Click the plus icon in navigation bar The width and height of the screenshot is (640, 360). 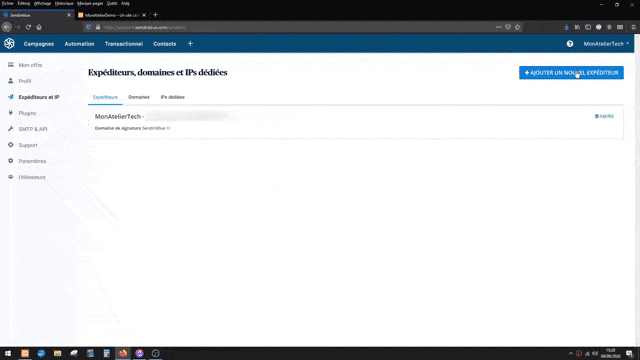coord(190,43)
